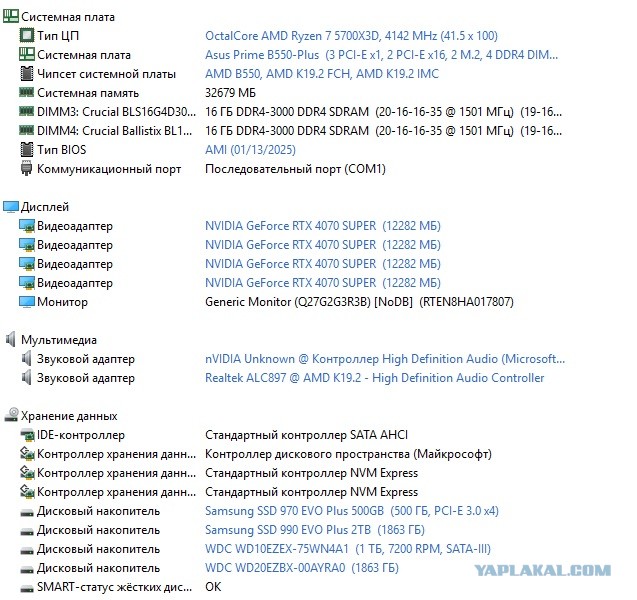Open the Samsung SSD 990 EVO Plus 2TB link
Image resolution: width=637 pixels, height=600 pixels.
pyautogui.click(x=314, y=530)
